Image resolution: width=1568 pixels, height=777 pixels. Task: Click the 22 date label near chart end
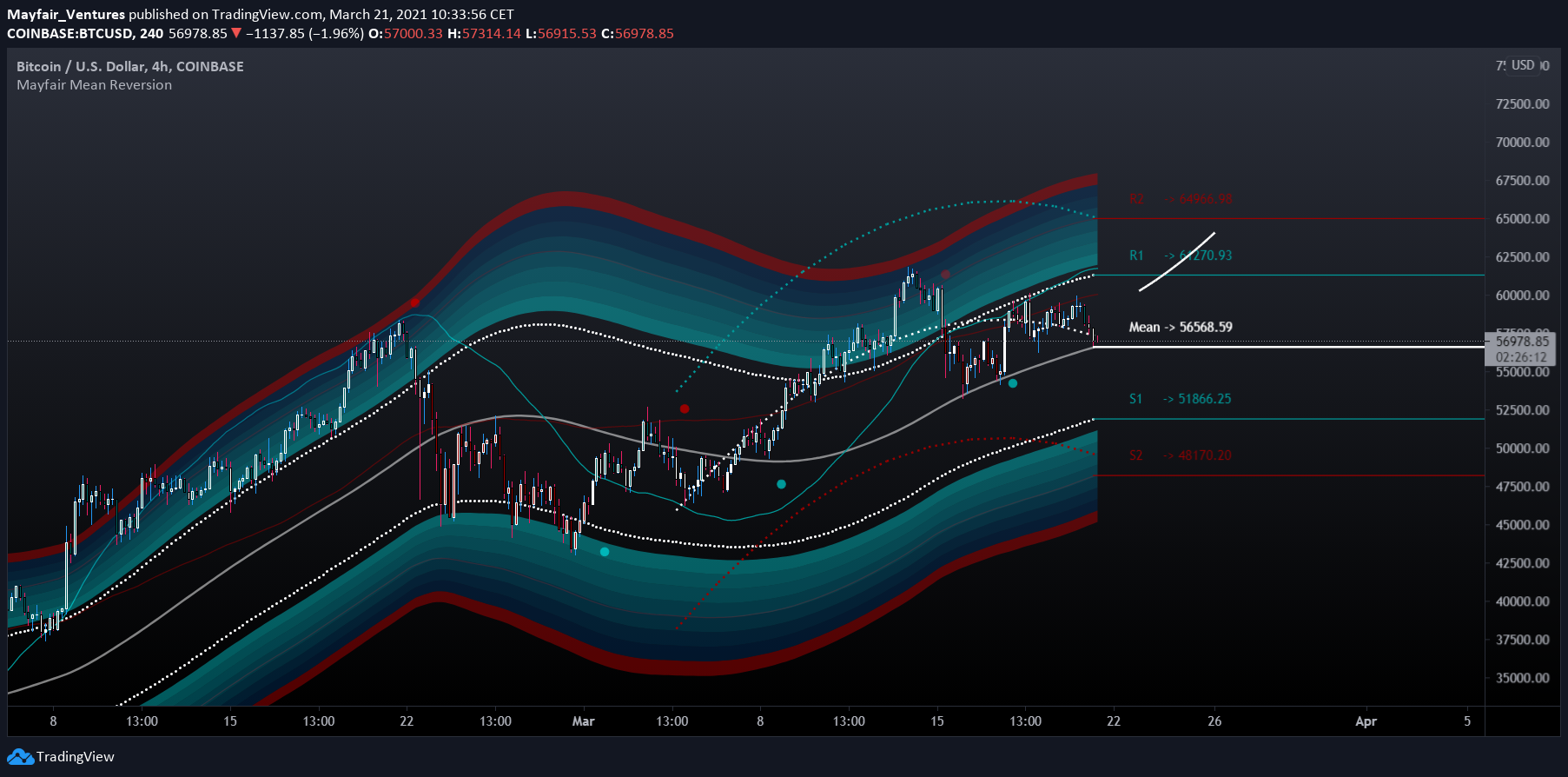1114,721
